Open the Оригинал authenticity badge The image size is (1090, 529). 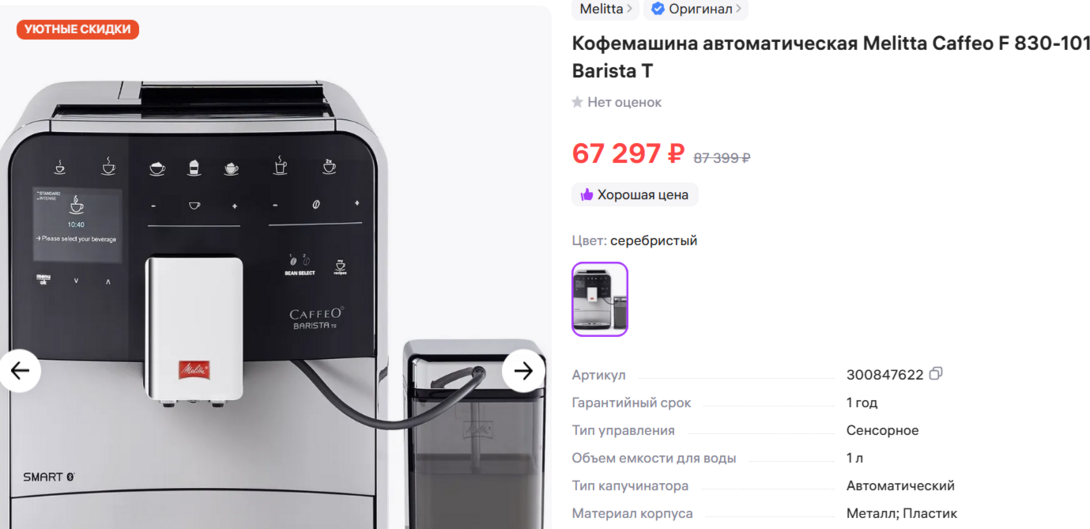[x=695, y=9]
